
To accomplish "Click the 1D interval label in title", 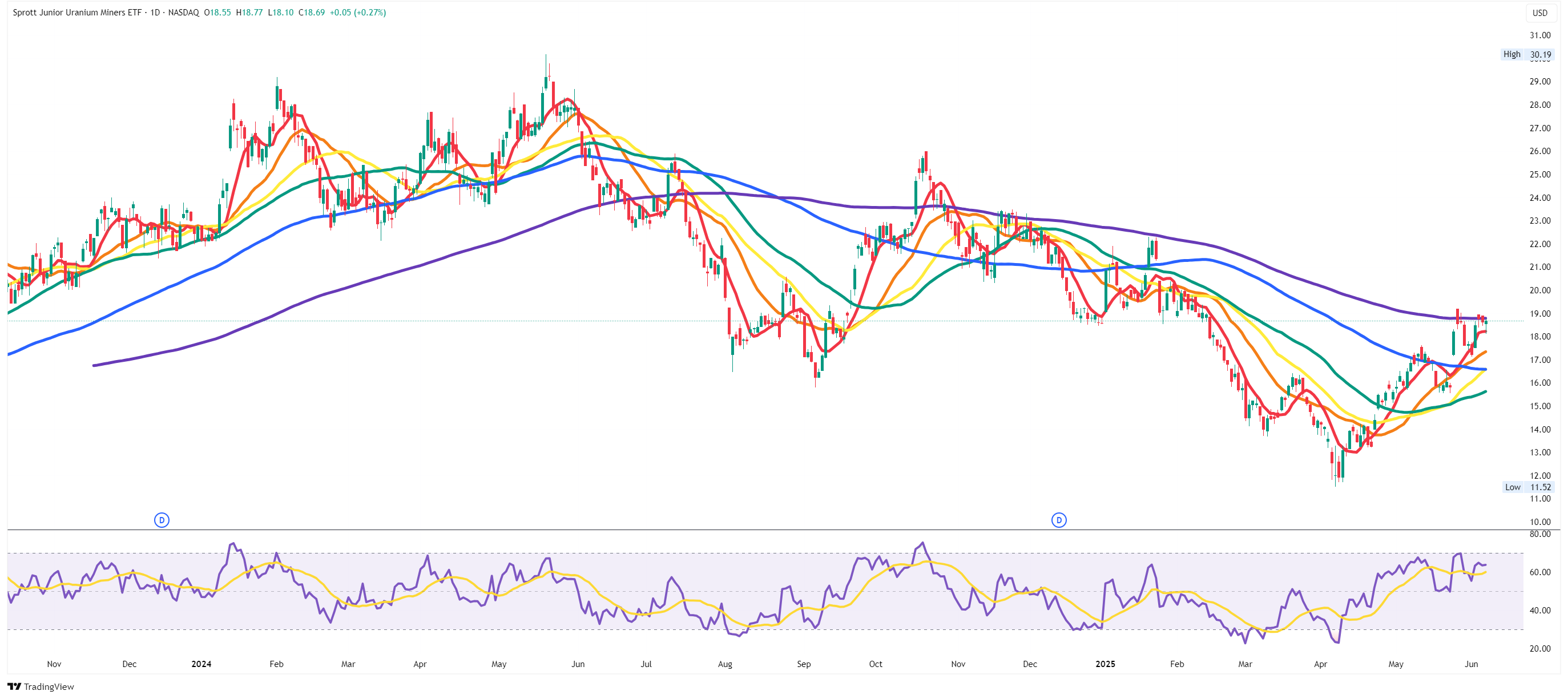I will coord(155,12).
